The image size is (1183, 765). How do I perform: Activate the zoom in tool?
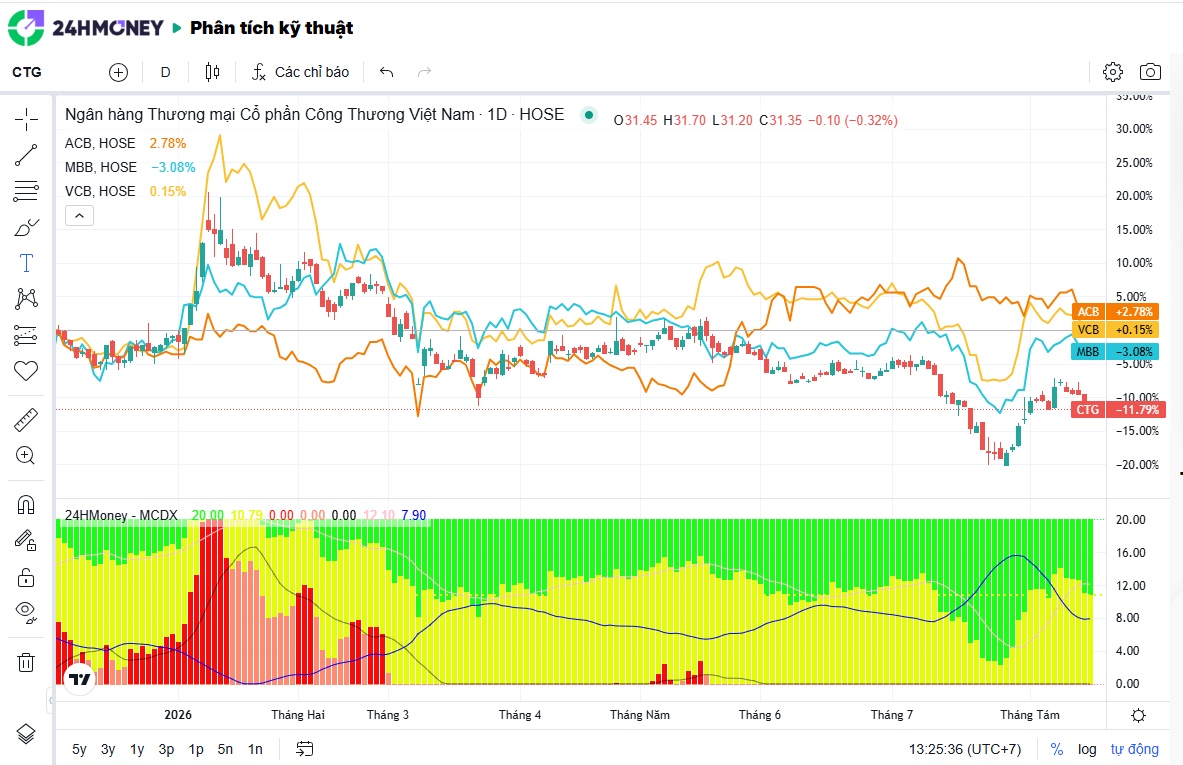tap(26, 456)
